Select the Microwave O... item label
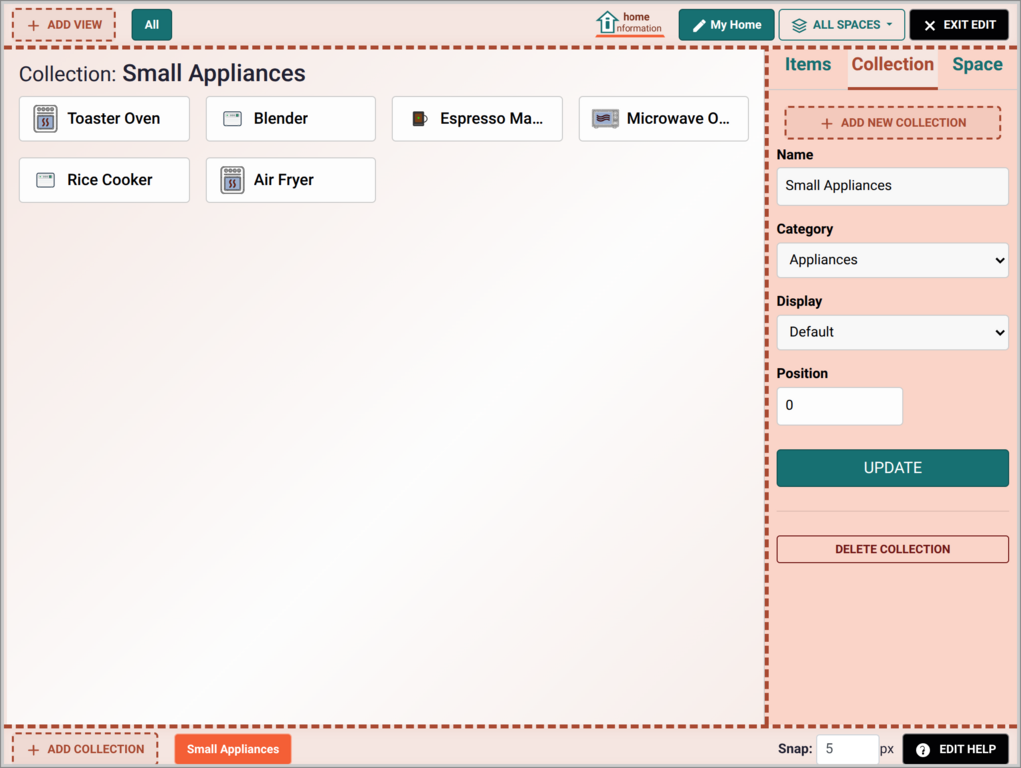Screen dimensions: 1021x768 click(x=678, y=119)
